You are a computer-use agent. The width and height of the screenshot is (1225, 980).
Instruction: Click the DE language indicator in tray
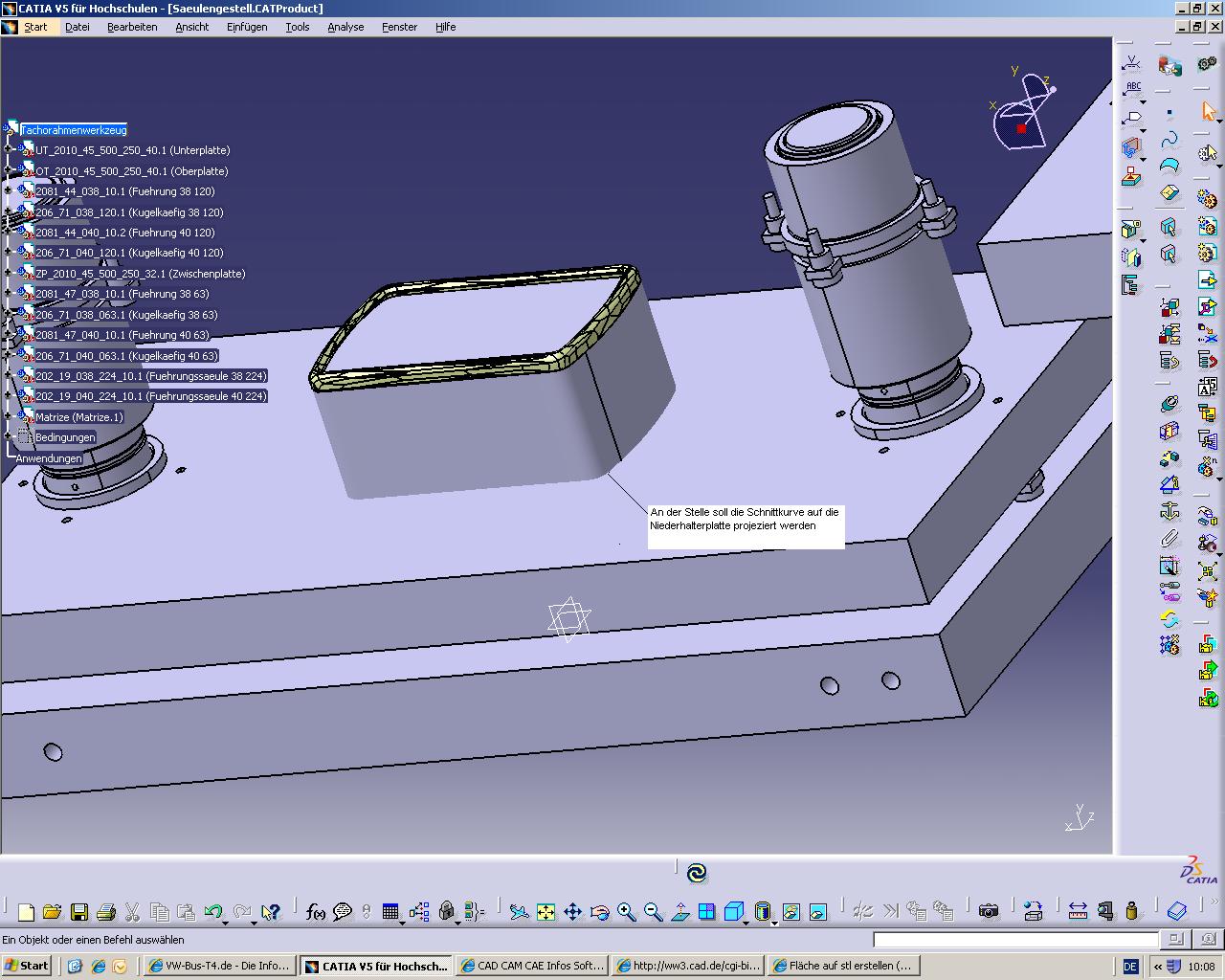(x=1130, y=967)
